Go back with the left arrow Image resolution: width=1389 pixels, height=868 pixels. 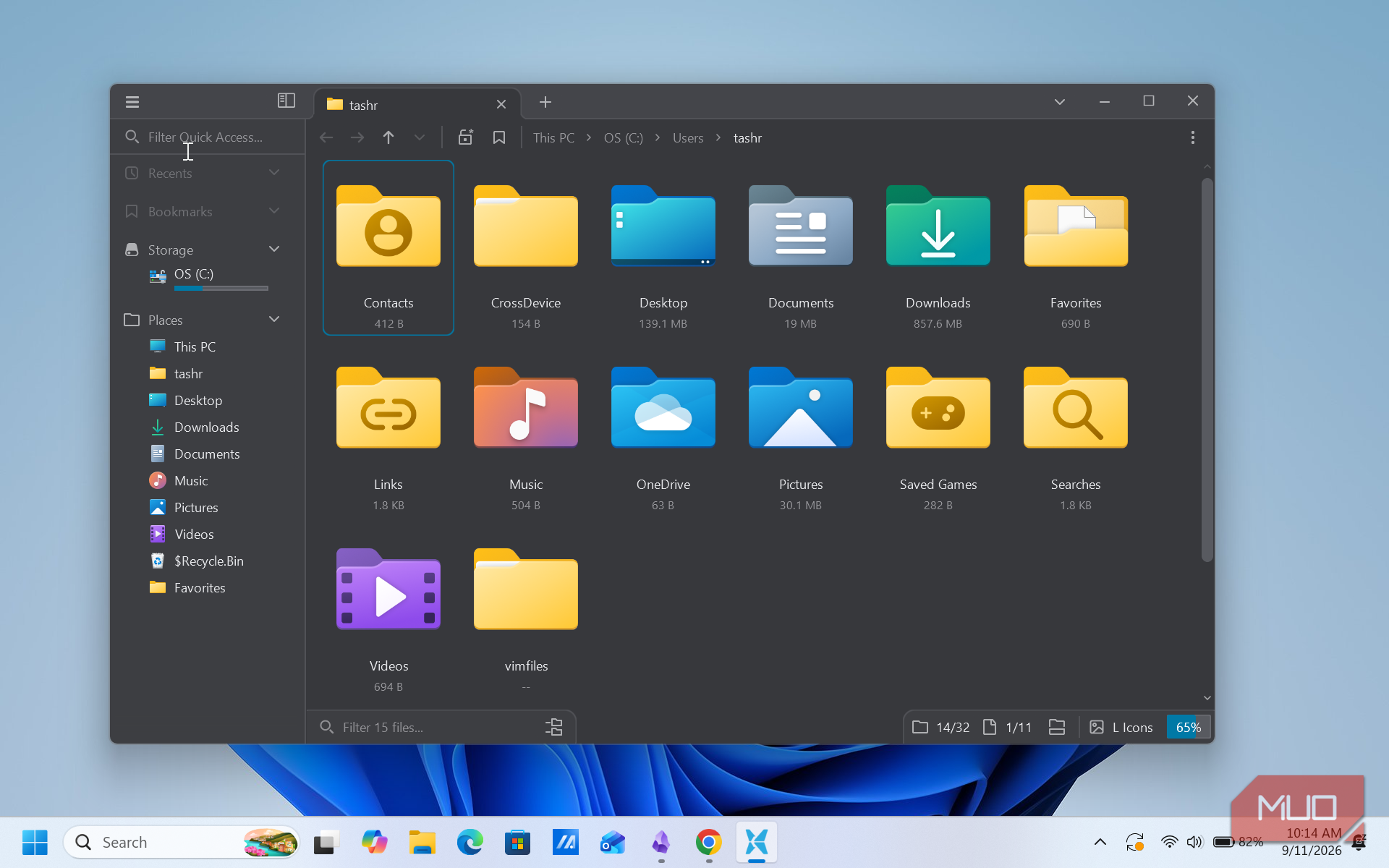[x=326, y=137]
